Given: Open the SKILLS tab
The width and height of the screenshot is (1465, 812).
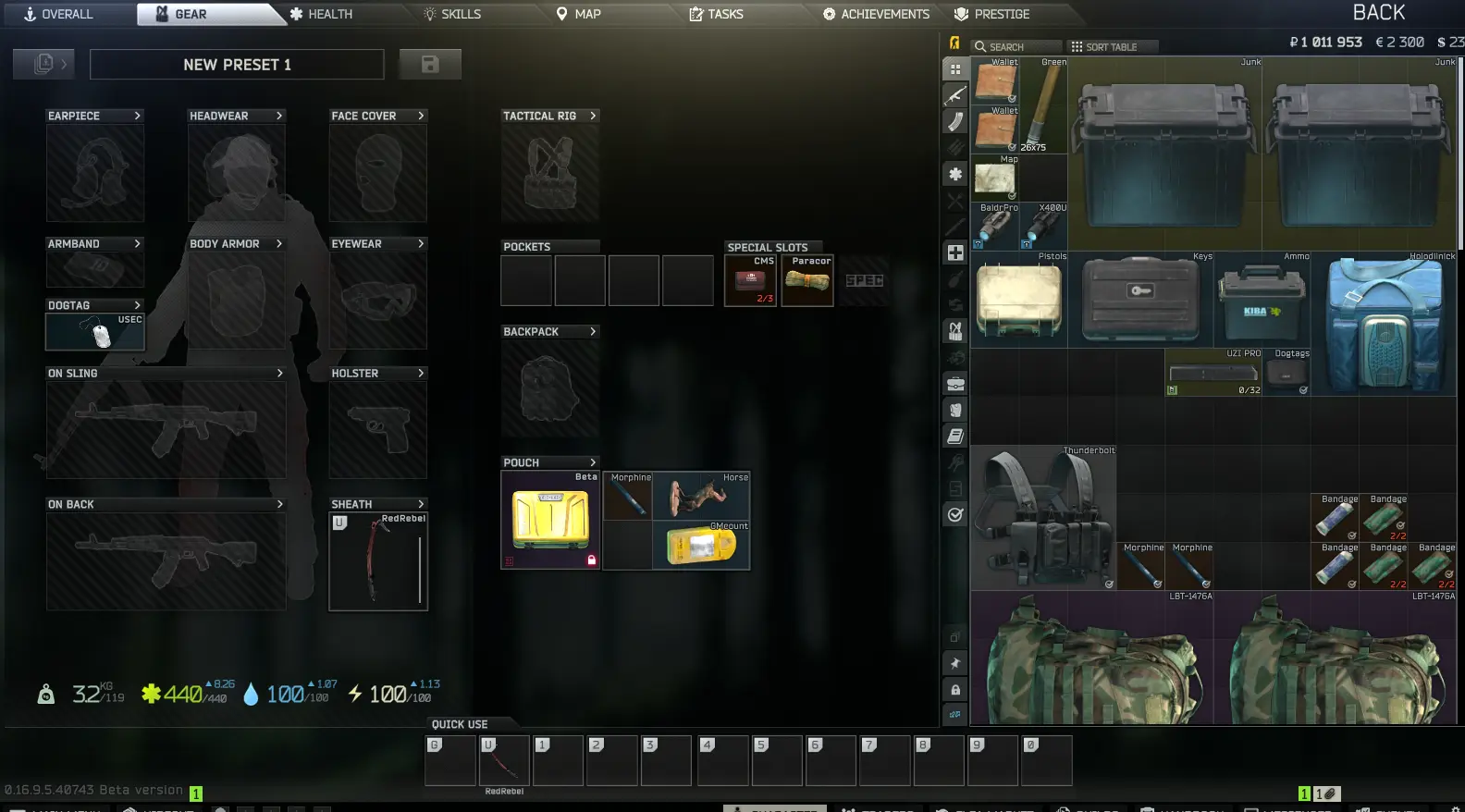Looking at the screenshot, I should 452,14.
